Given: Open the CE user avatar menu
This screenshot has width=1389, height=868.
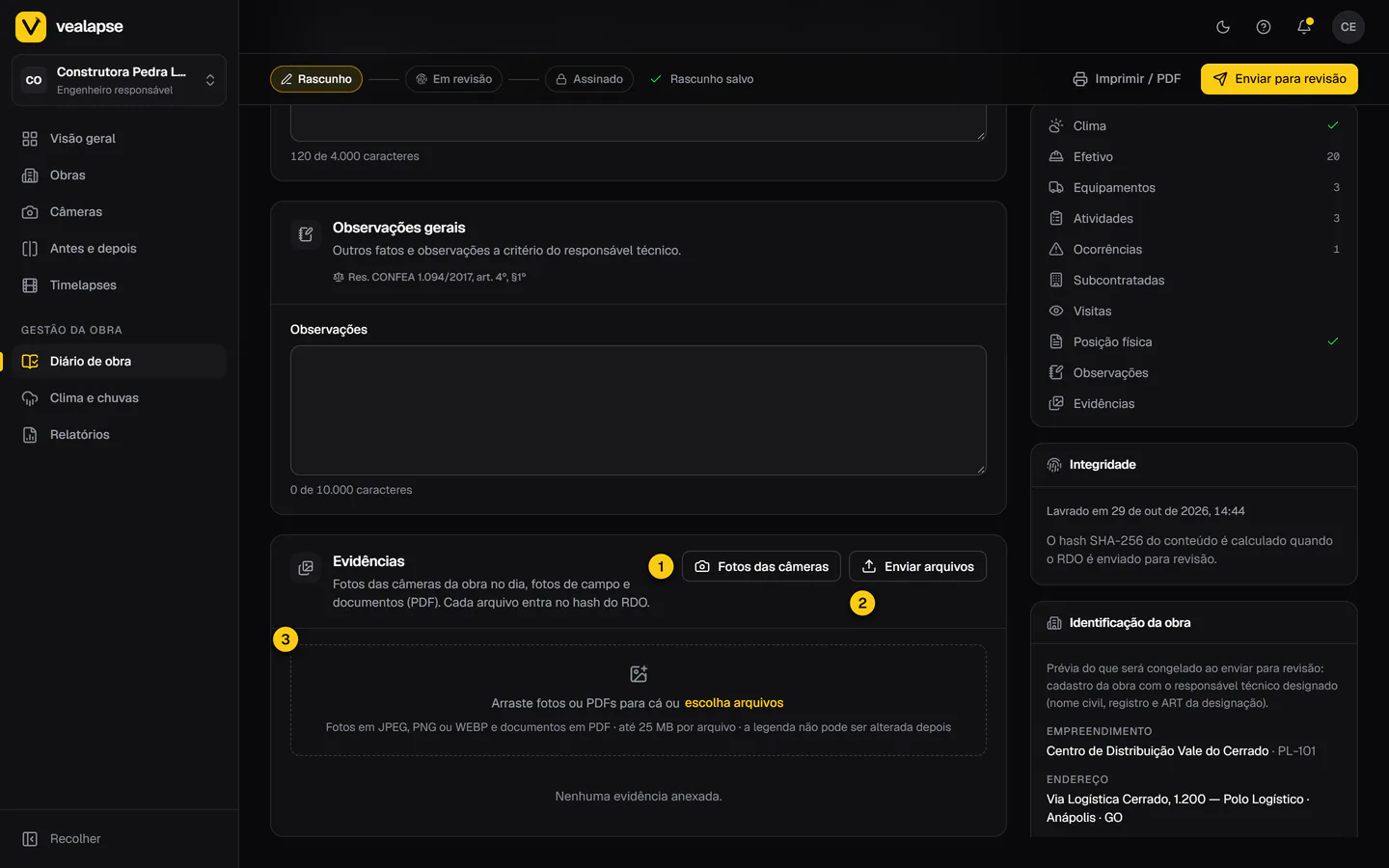Looking at the screenshot, I should coord(1348,27).
